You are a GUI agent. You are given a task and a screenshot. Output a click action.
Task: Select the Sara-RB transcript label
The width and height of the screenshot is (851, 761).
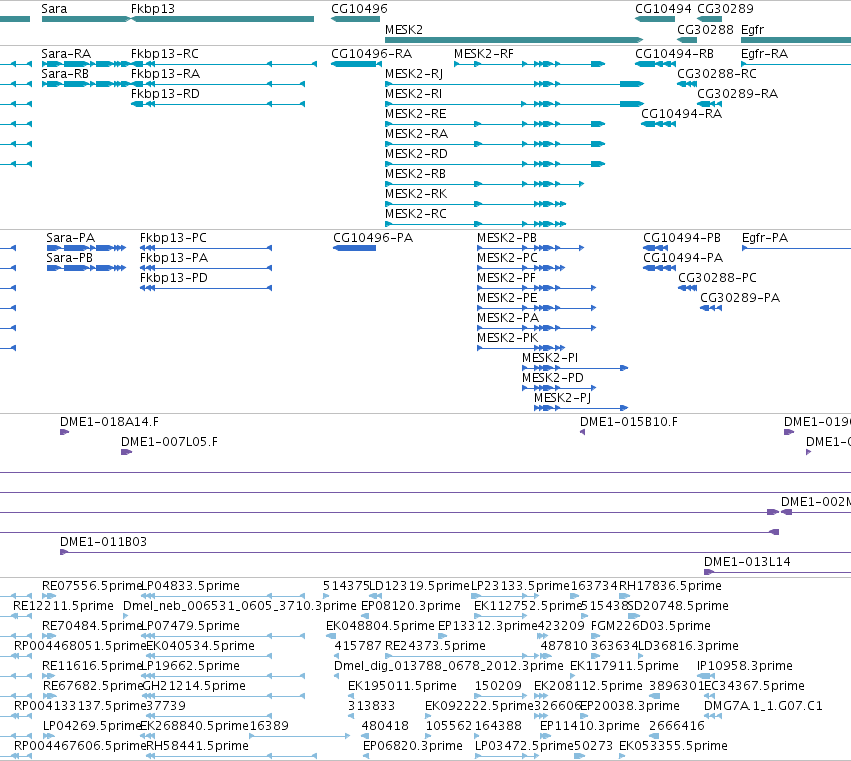tap(65, 74)
